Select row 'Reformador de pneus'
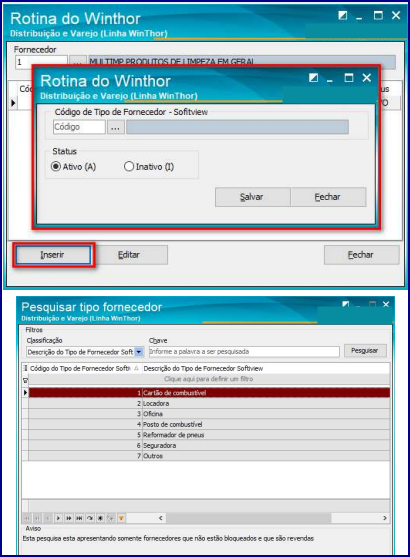 (209, 435)
